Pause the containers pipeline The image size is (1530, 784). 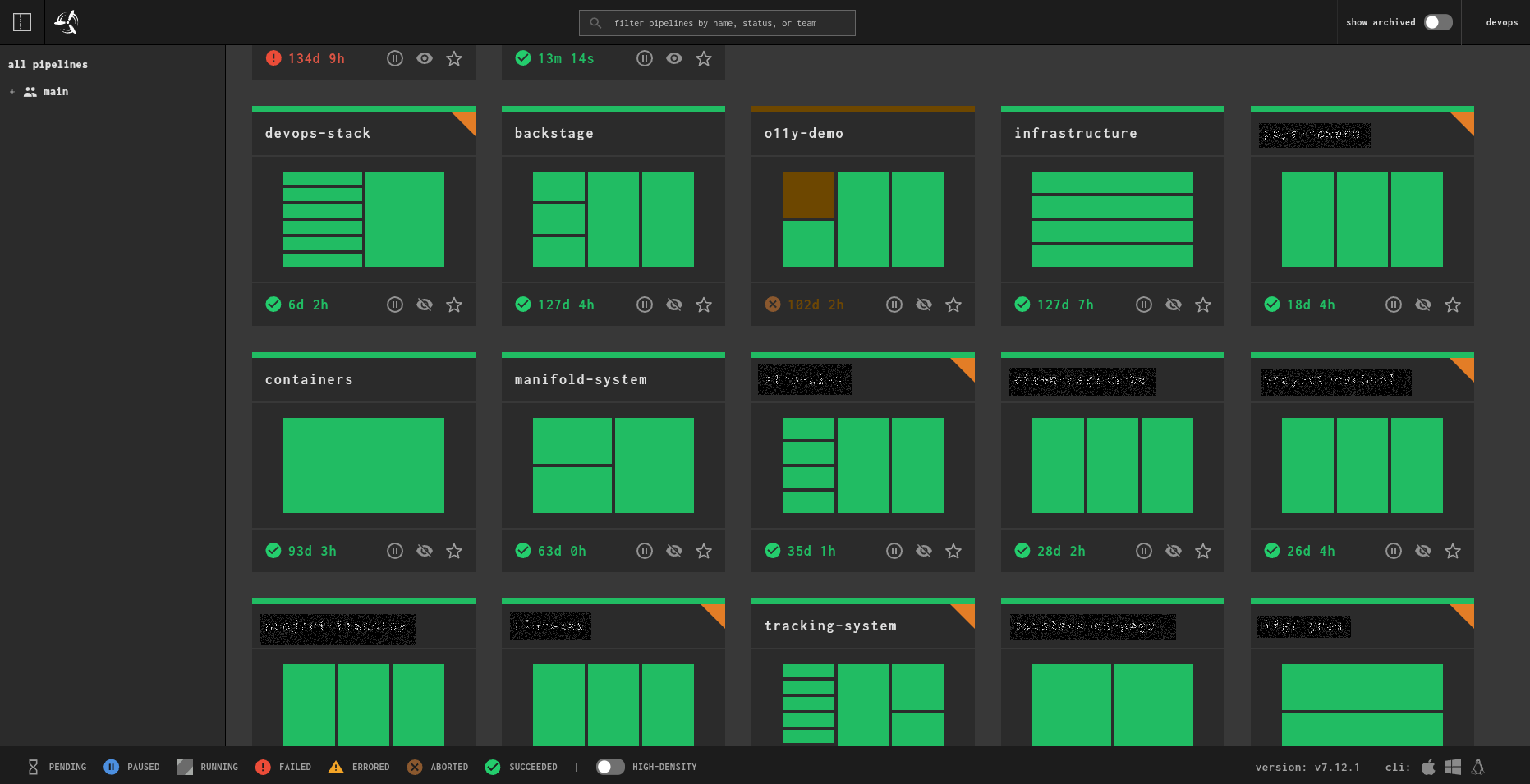(x=395, y=551)
